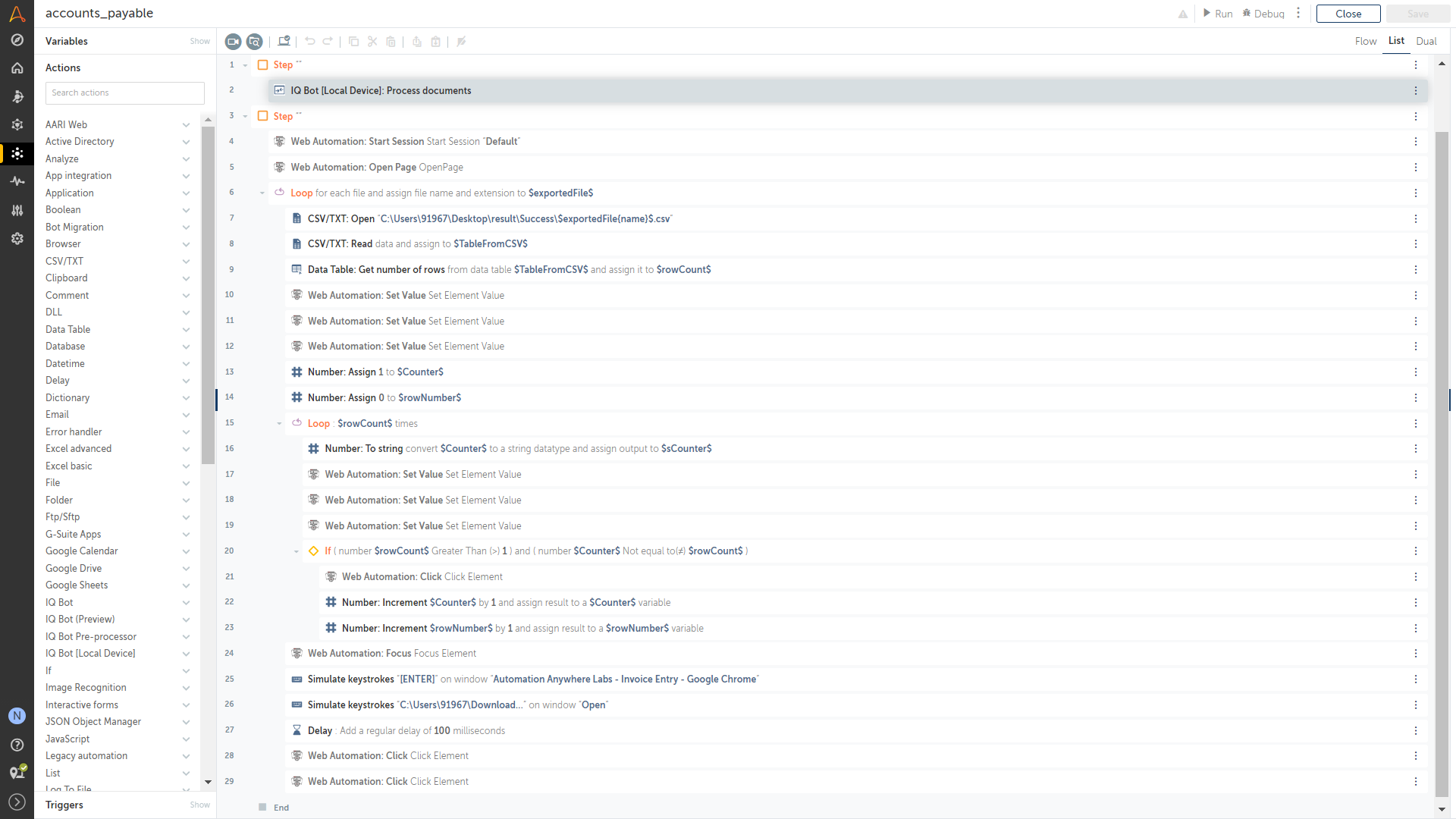
Task: Click the help question mark icon
Action: (x=17, y=745)
